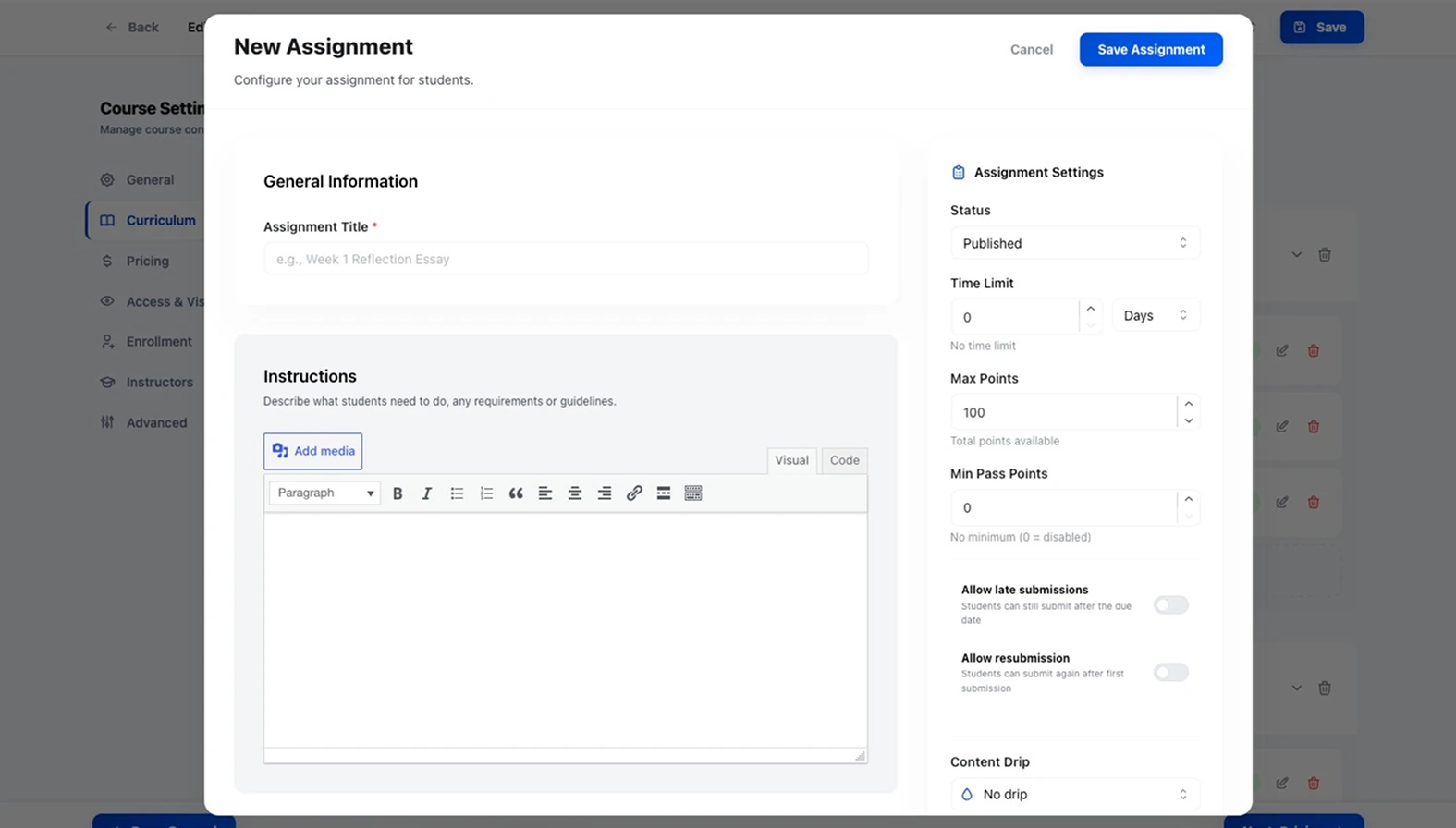Decrease Max Points with down arrow
Screen dimensions: 1456x828
(x=1189, y=421)
